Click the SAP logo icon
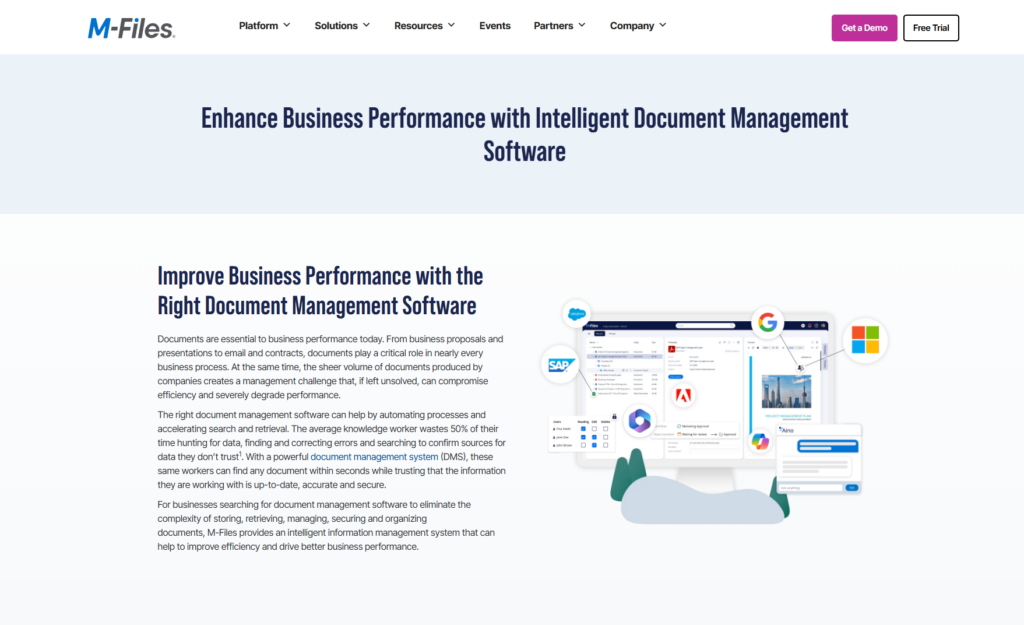The image size is (1024, 625). coord(559,366)
